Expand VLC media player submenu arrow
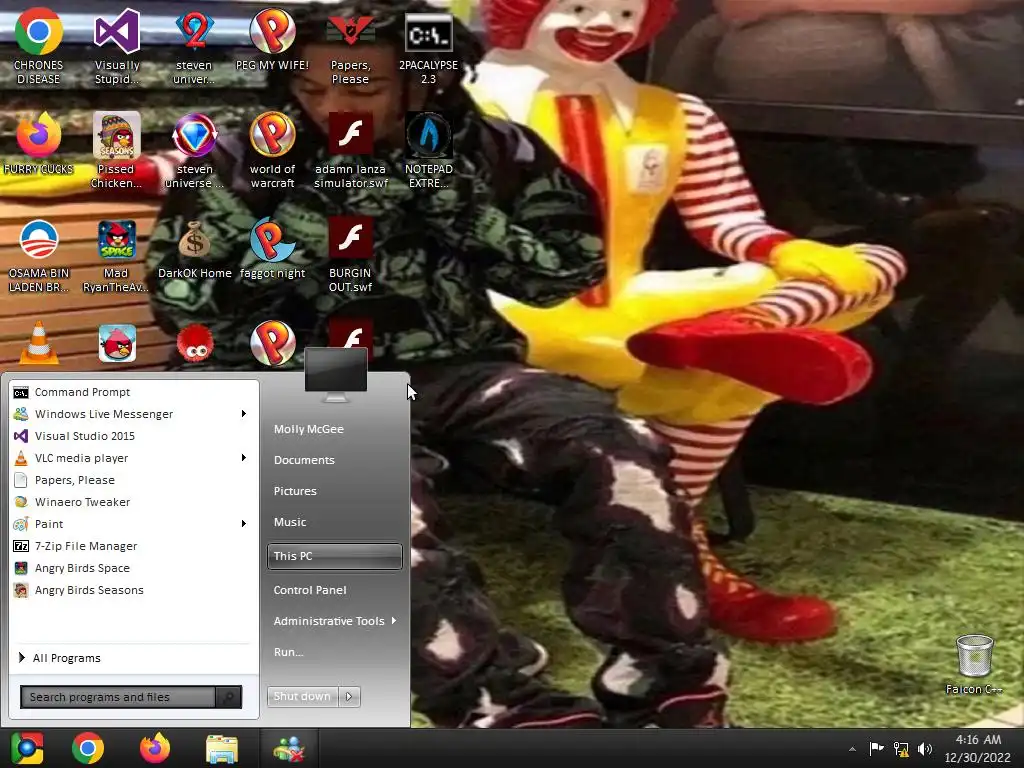This screenshot has width=1024, height=768. [244, 458]
